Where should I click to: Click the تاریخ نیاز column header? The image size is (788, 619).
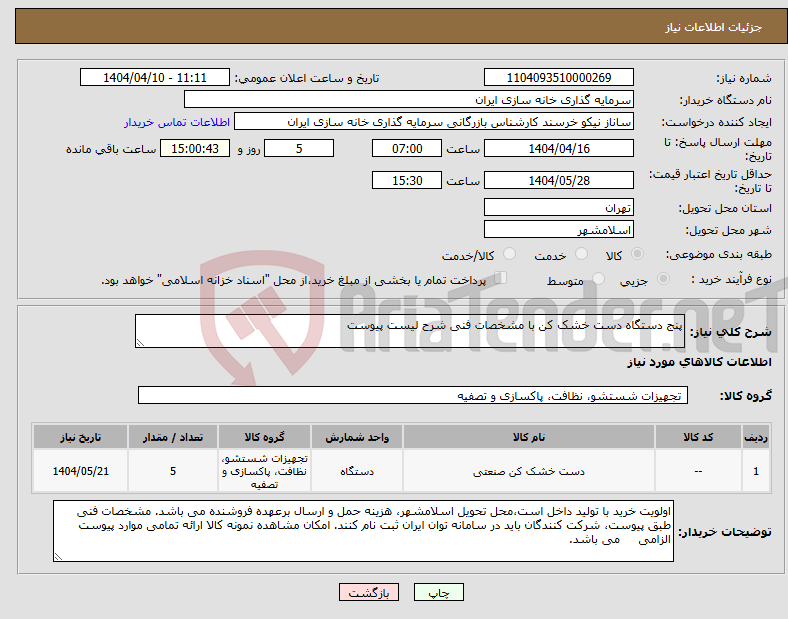click(x=80, y=437)
